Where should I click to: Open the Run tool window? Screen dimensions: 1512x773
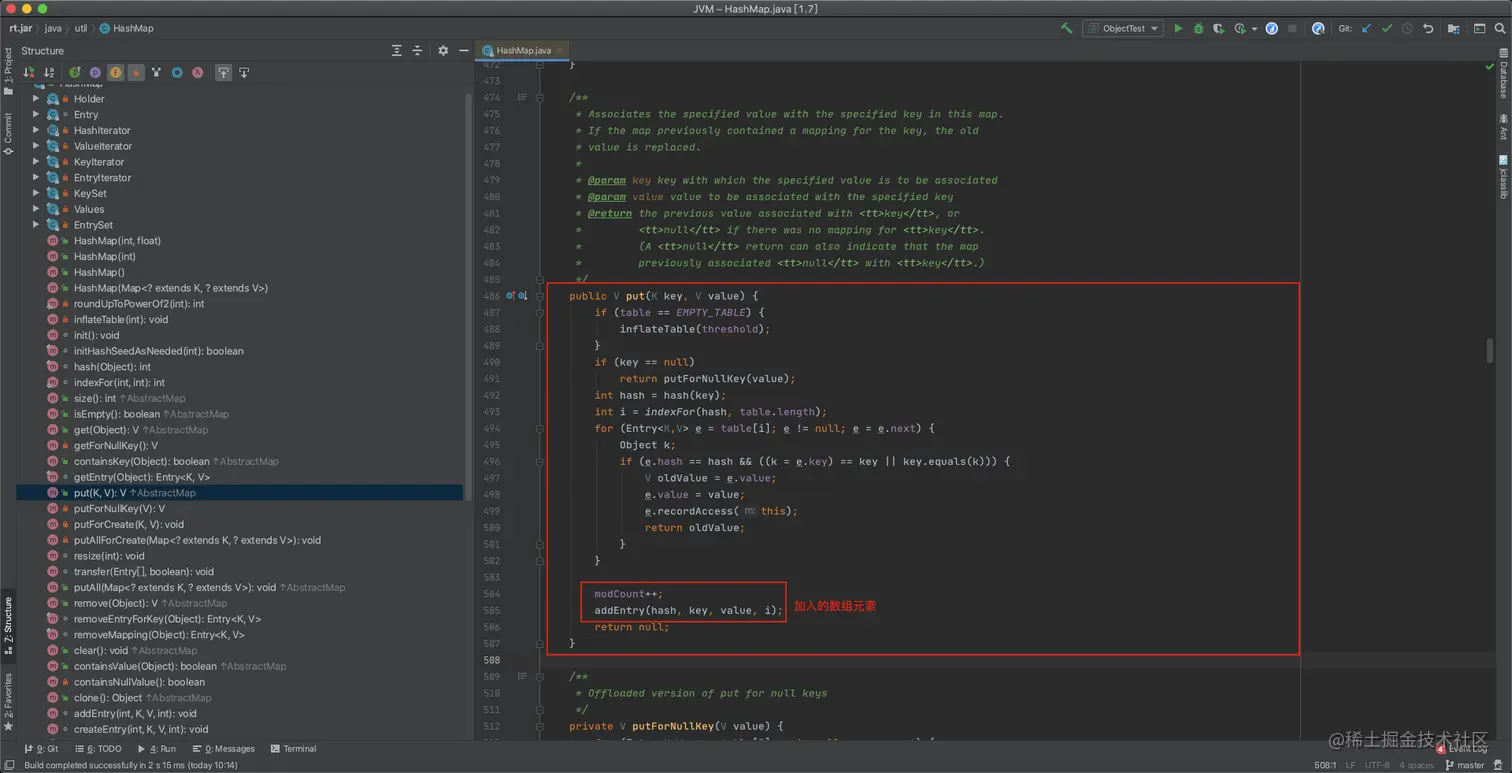pos(157,749)
